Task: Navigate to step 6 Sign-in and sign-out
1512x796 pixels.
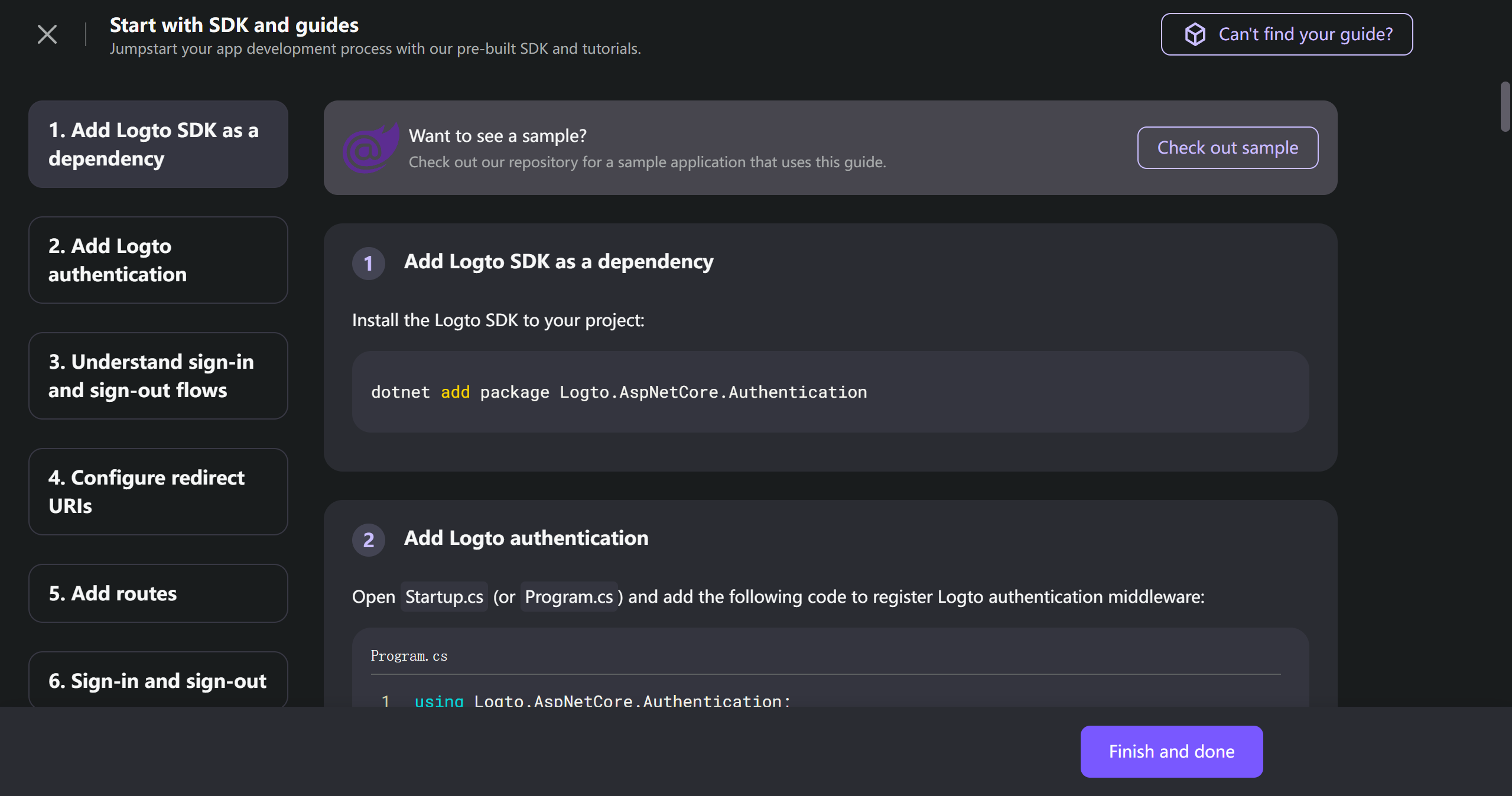Action: point(158,680)
